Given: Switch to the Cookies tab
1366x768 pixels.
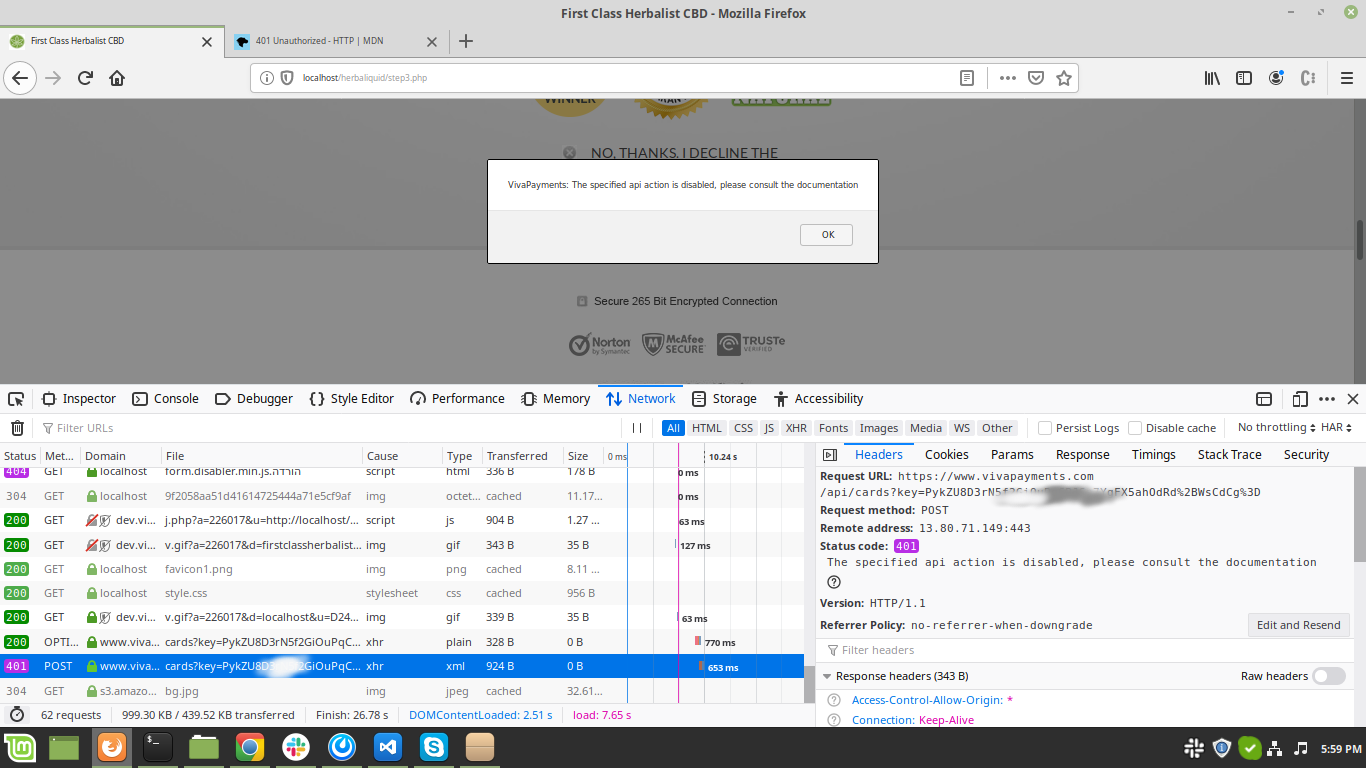Looking at the screenshot, I should [x=946, y=454].
